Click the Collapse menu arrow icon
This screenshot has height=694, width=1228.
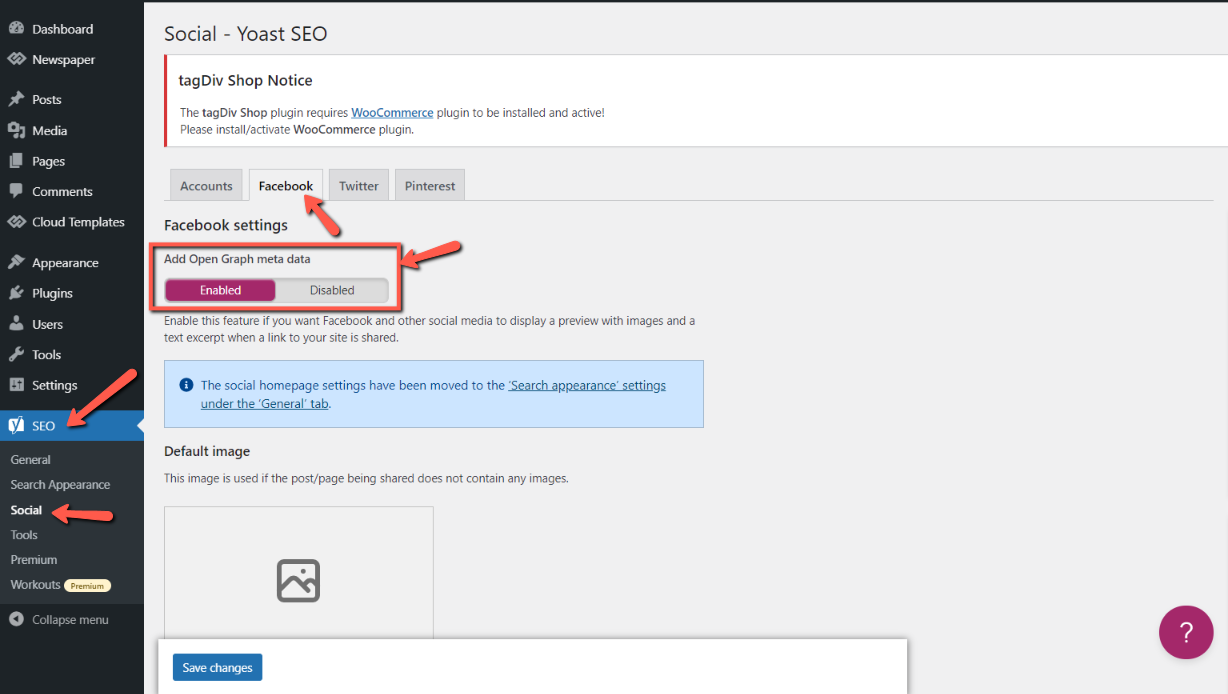(x=16, y=620)
